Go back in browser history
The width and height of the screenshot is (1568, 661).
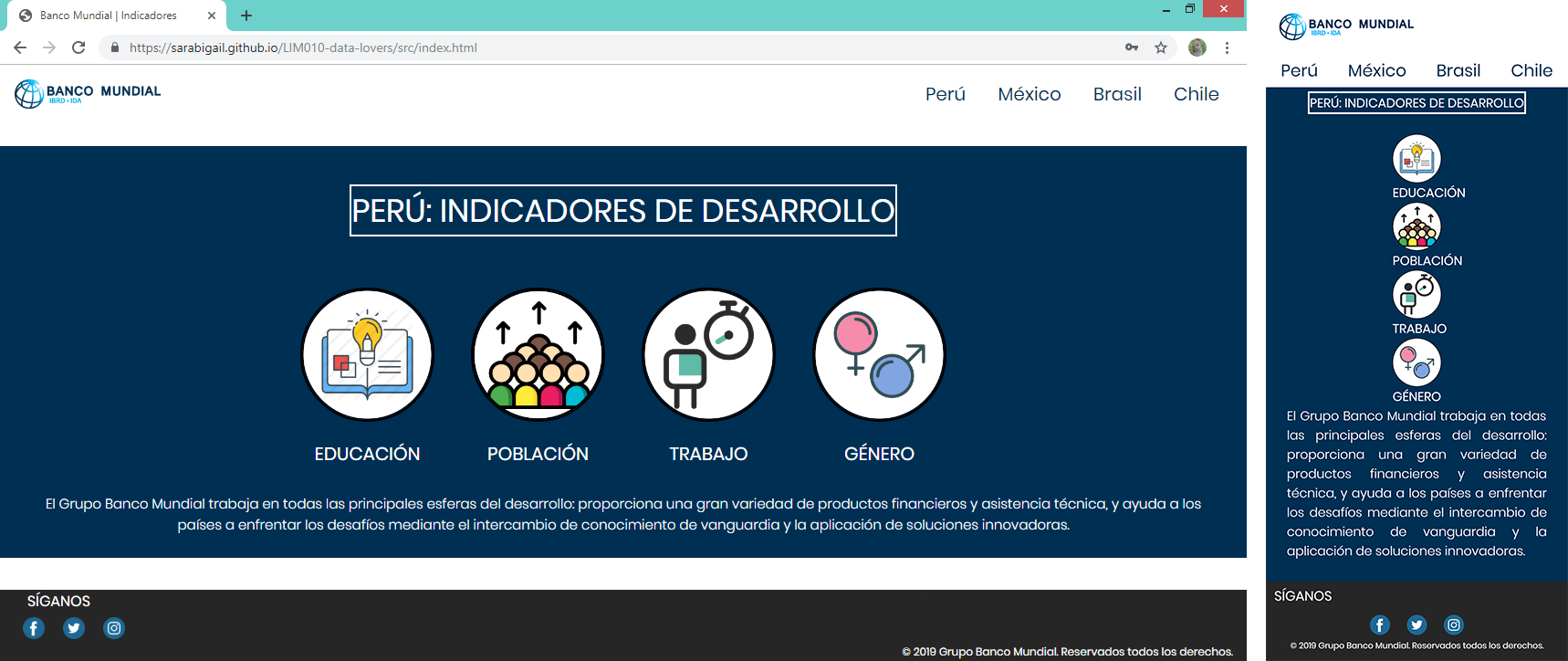pos(20,47)
